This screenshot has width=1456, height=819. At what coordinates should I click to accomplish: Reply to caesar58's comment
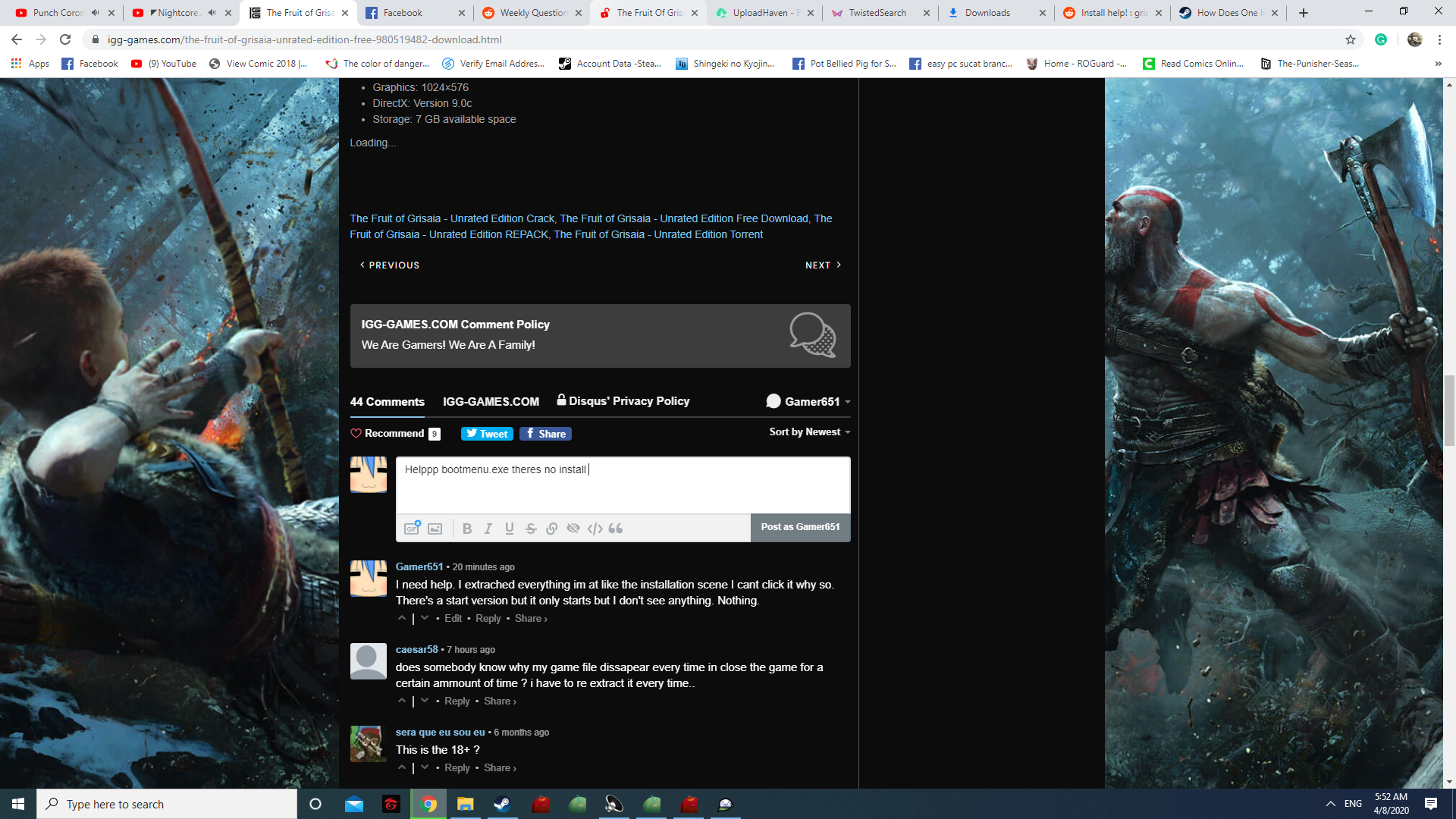(x=457, y=701)
